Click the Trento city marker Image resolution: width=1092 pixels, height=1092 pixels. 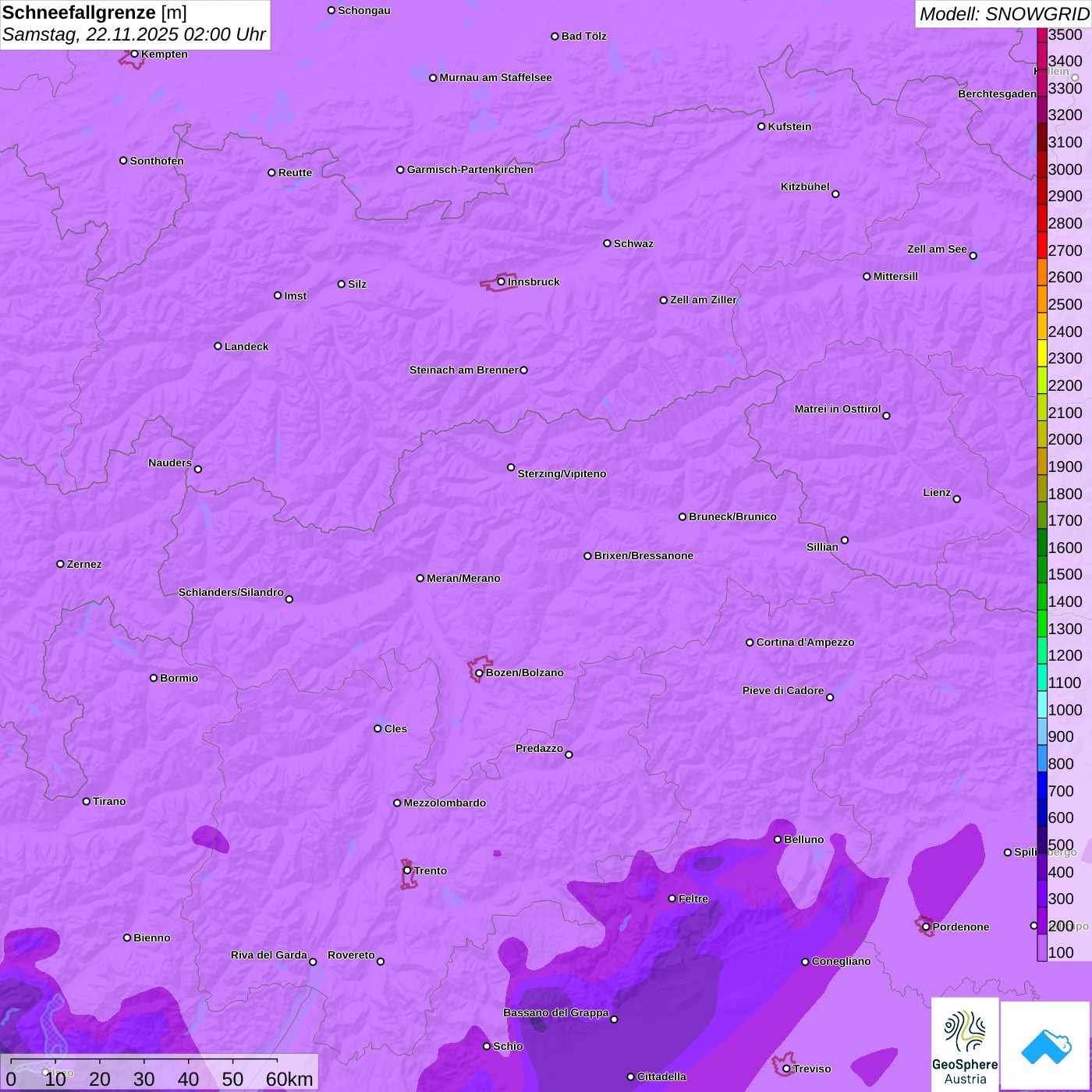click(x=407, y=870)
